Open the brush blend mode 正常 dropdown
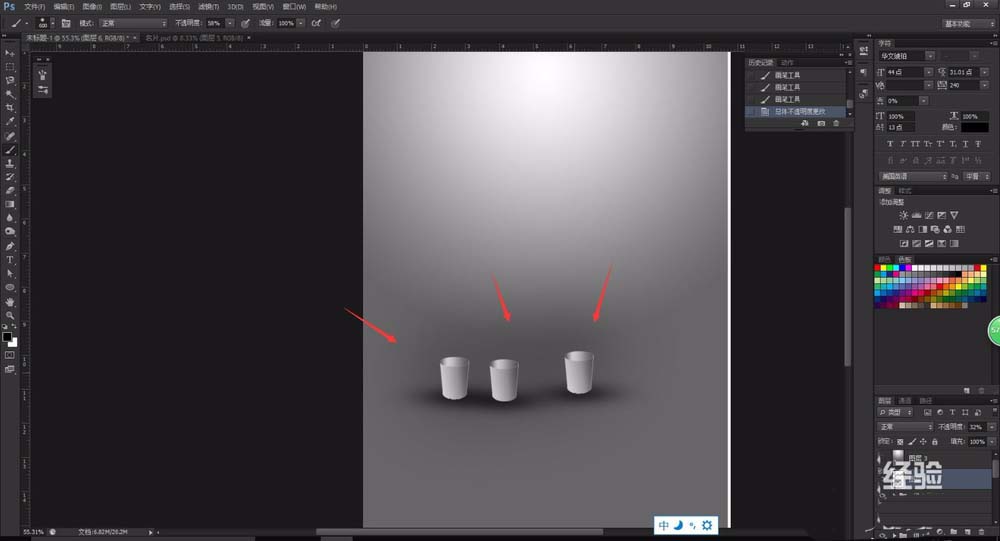The image size is (1000, 541). [133, 23]
